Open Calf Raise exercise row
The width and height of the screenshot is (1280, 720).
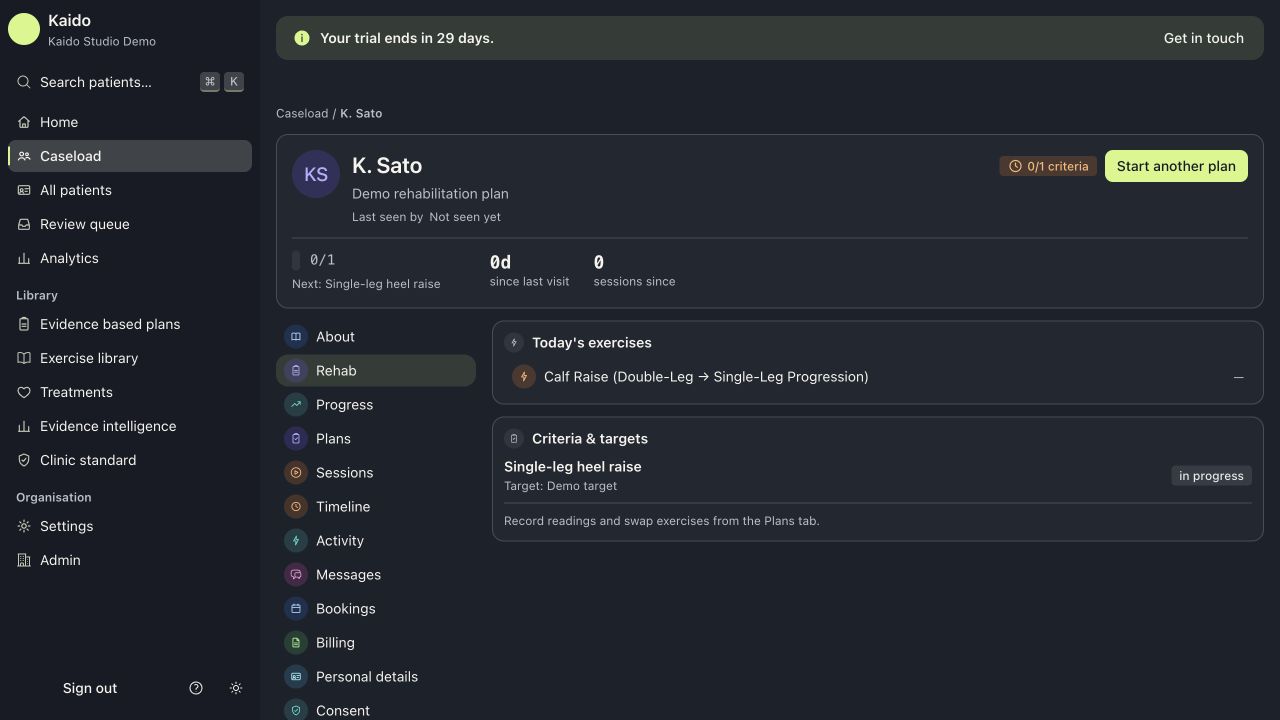878,377
